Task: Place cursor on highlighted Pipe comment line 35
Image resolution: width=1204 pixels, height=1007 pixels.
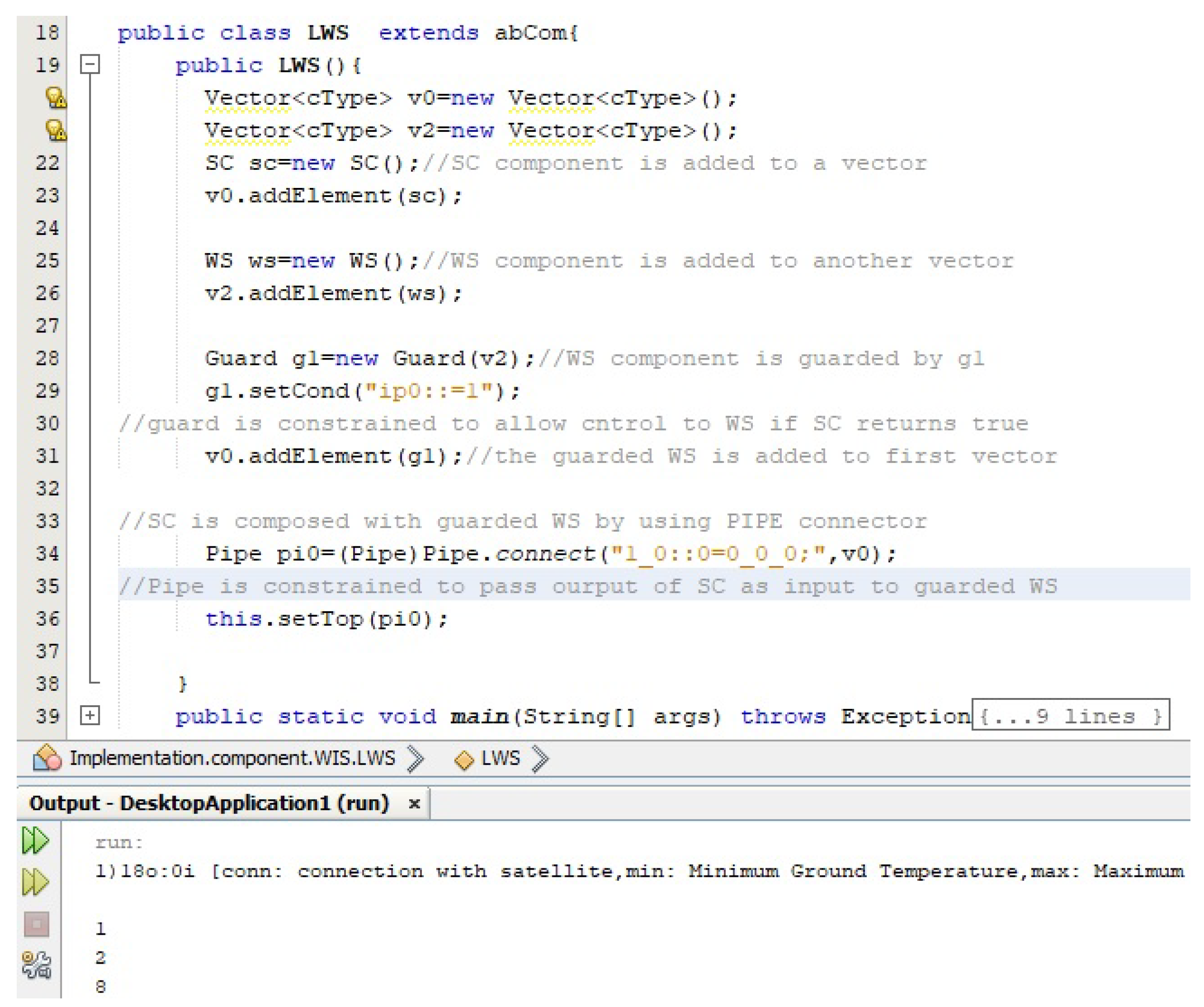Action: tap(588, 586)
